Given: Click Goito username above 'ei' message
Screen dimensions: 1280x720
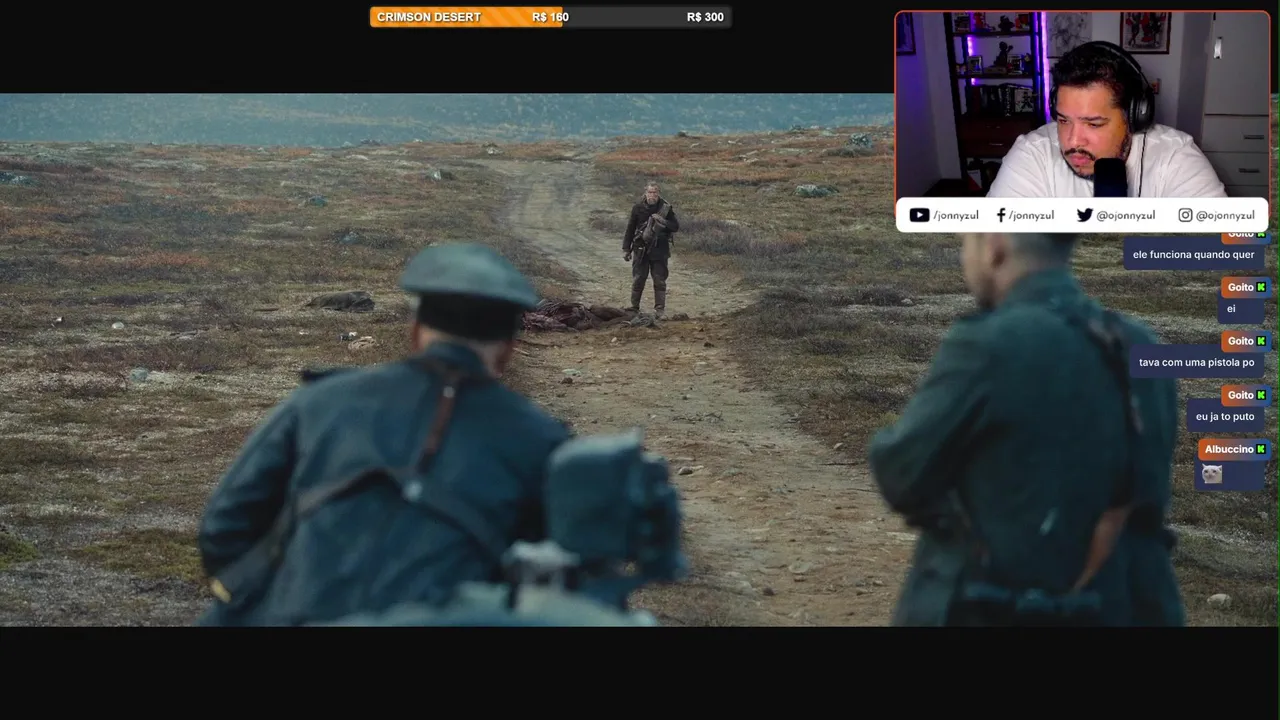Looking at the screenshot, I should coord(1240,287).
